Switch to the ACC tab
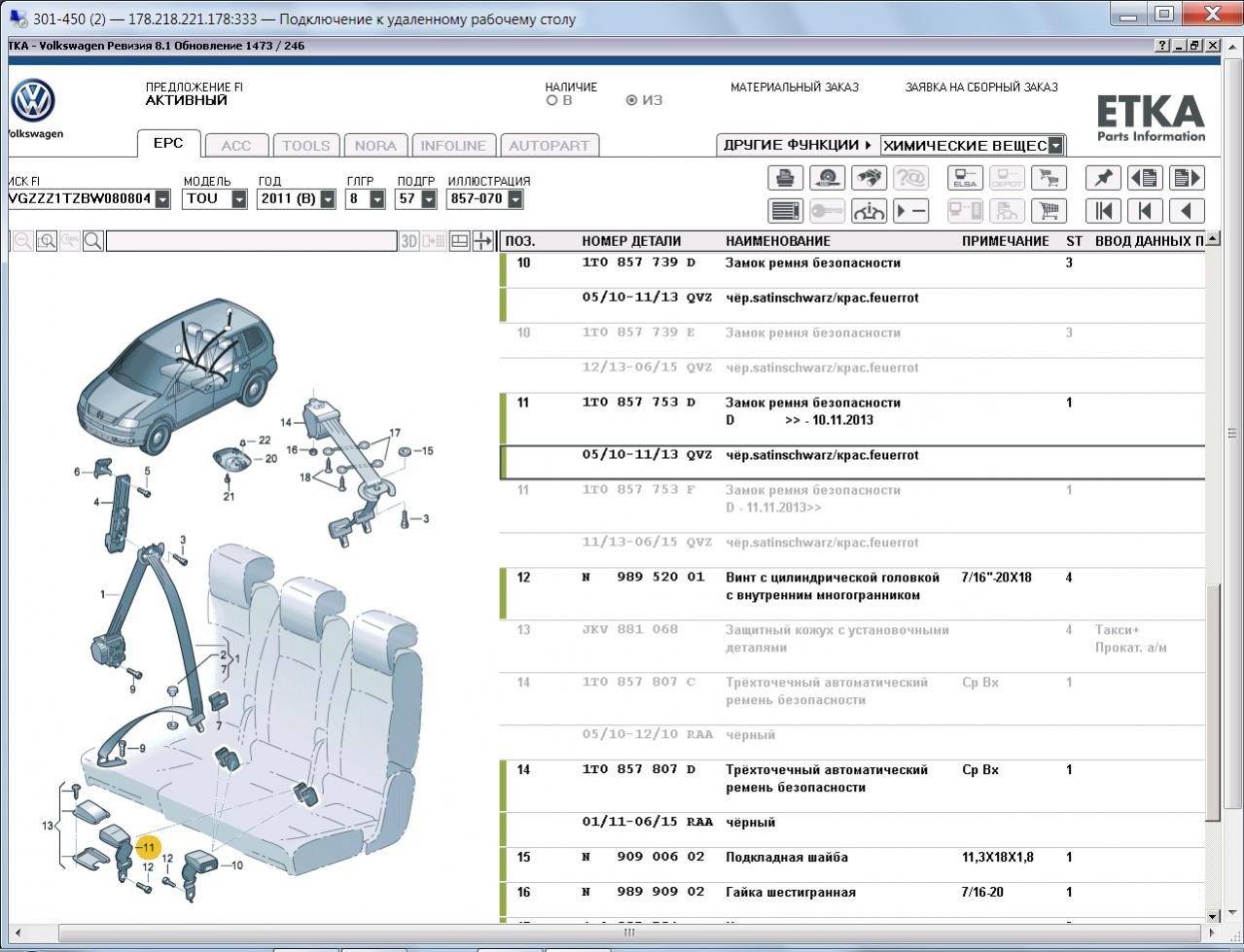 click(x=236, y=146)
